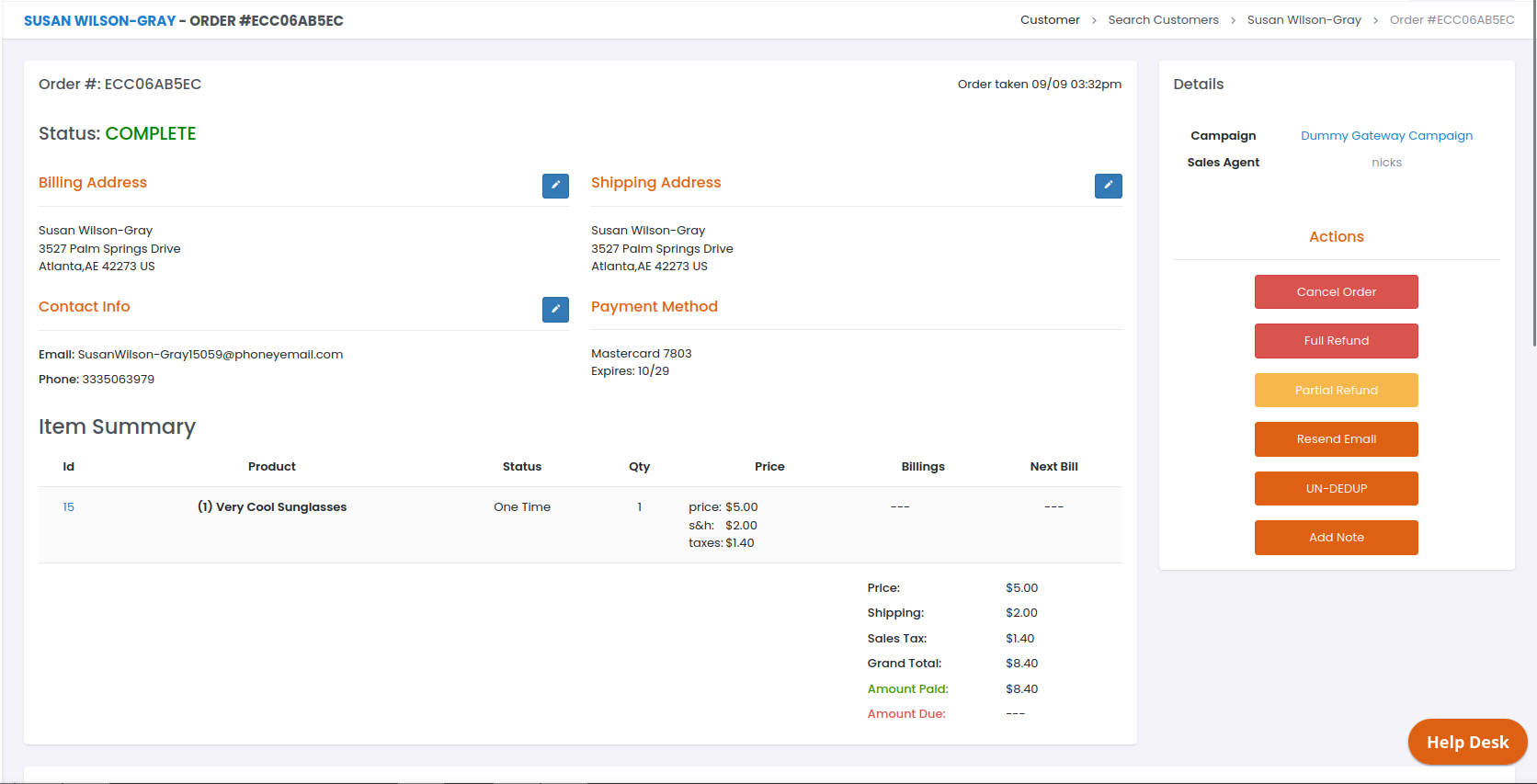Add Note to the order
This screenshot has height=784, width=1537.
pos(1336,538)
